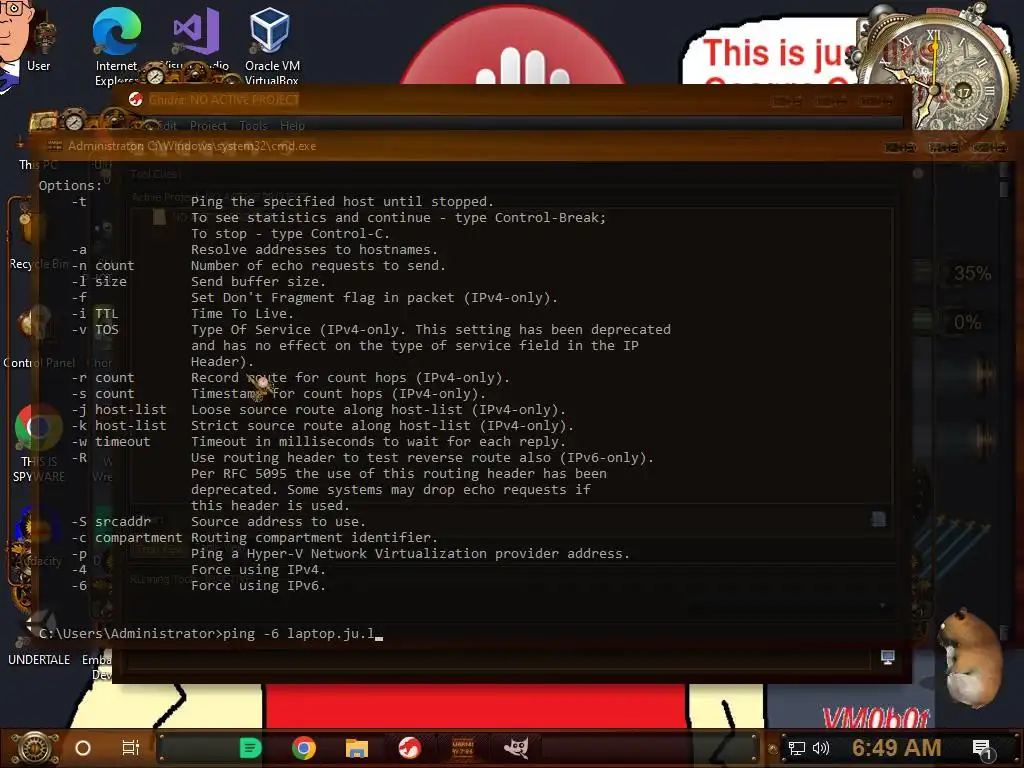The width and height of the screenshot is (1024, 768).
Task: Open the green notes app on taskbar
Action: (251, 748)
